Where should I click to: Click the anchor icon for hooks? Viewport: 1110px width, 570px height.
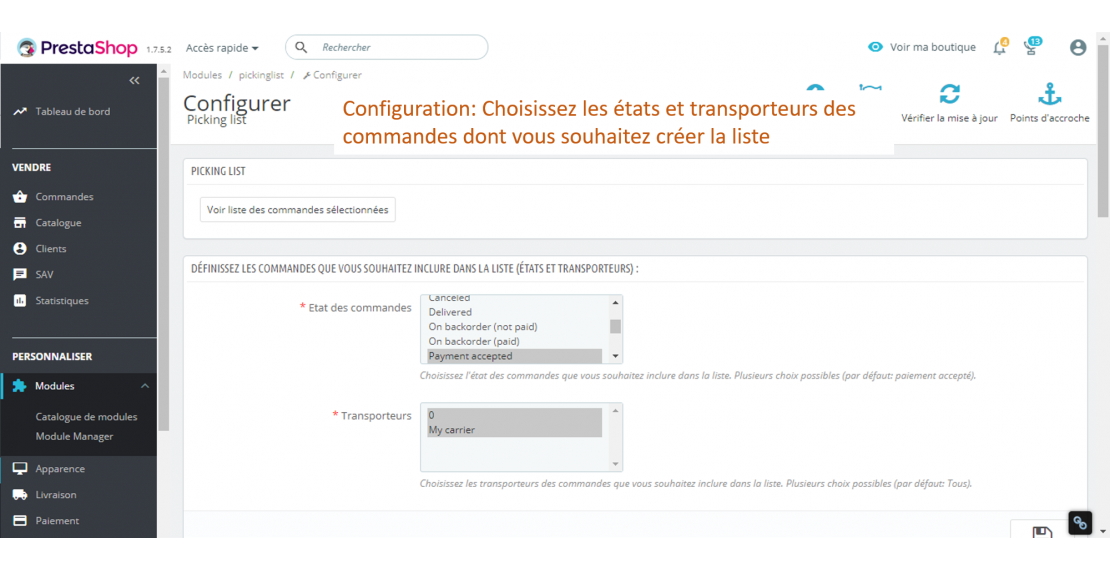point(1049,95)
